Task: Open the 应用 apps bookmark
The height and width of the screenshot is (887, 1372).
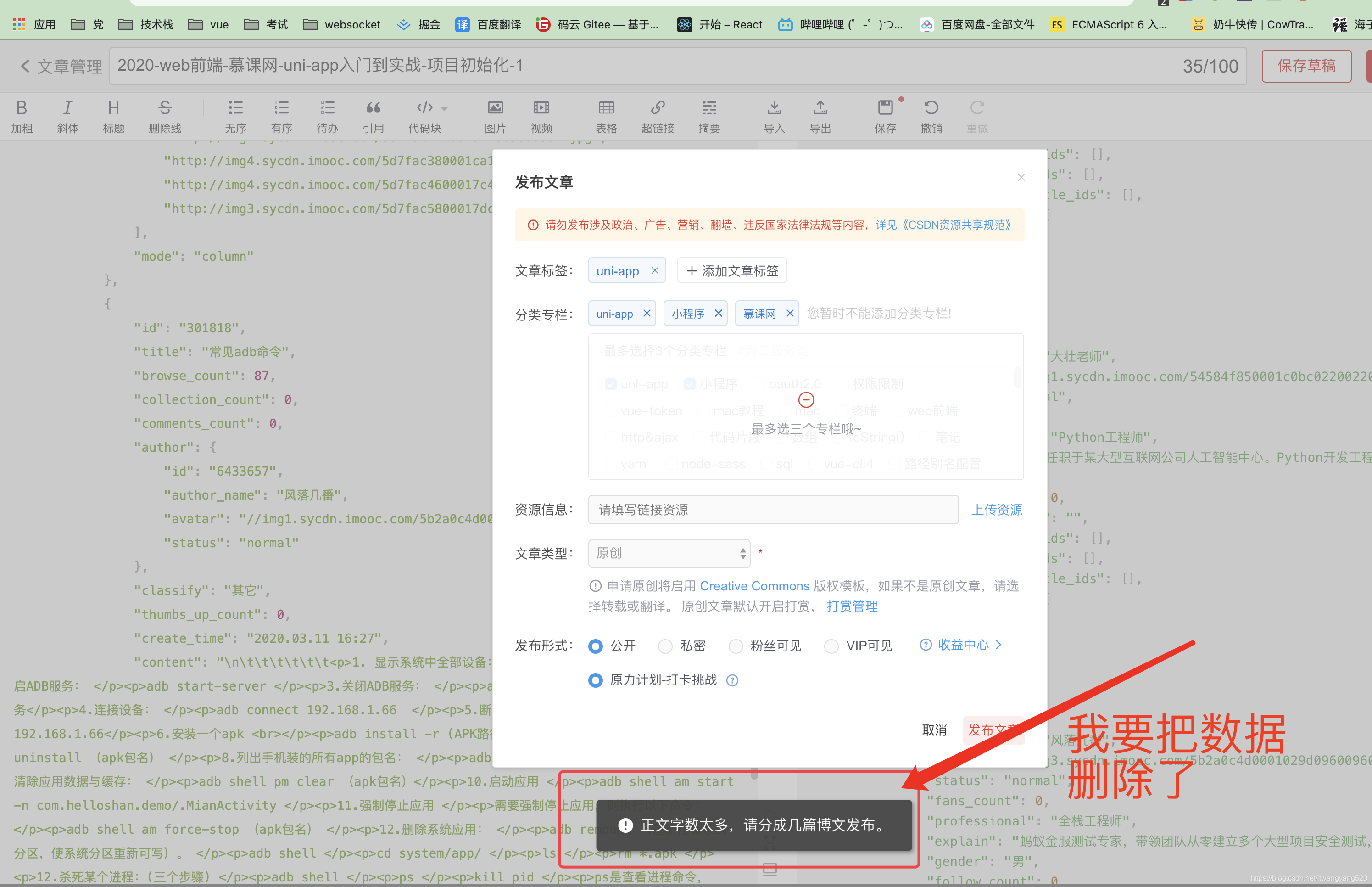Action: tap(34, 24)
